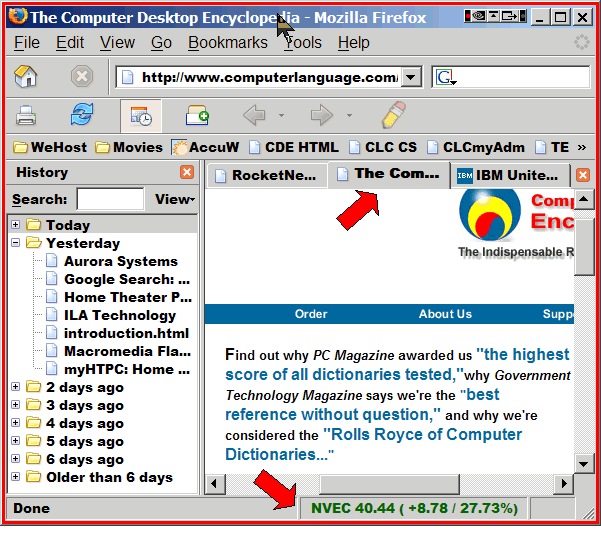
Task: Go to the Home page icon
Action: (x=25, y=76)
